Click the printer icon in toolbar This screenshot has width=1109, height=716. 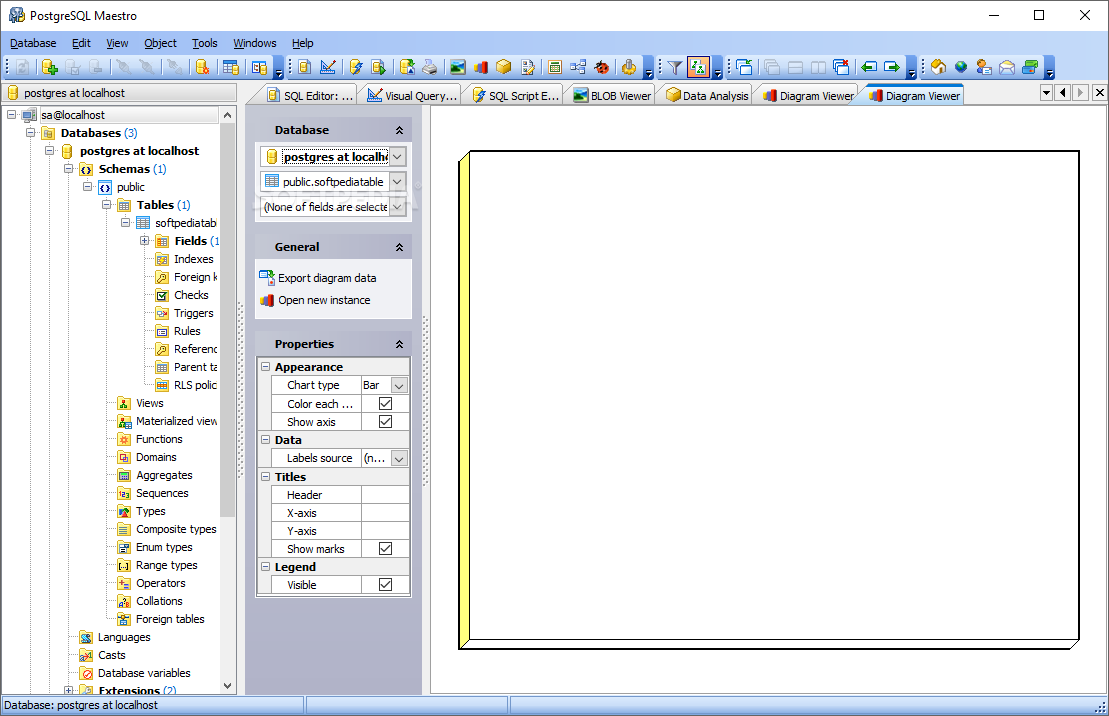(430, 67)
